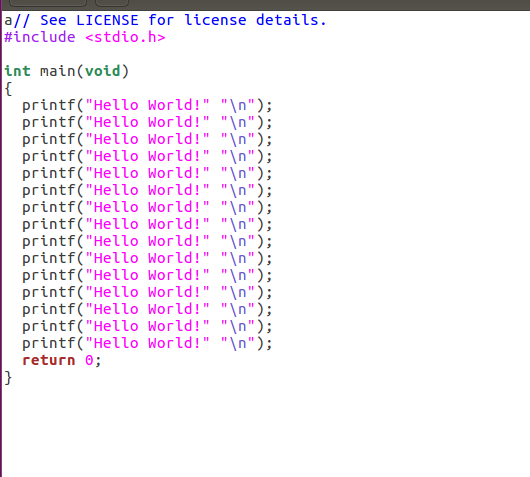Click the return keyword
Viewport: 530px width, 477px height.
click(x=48, y=360)
